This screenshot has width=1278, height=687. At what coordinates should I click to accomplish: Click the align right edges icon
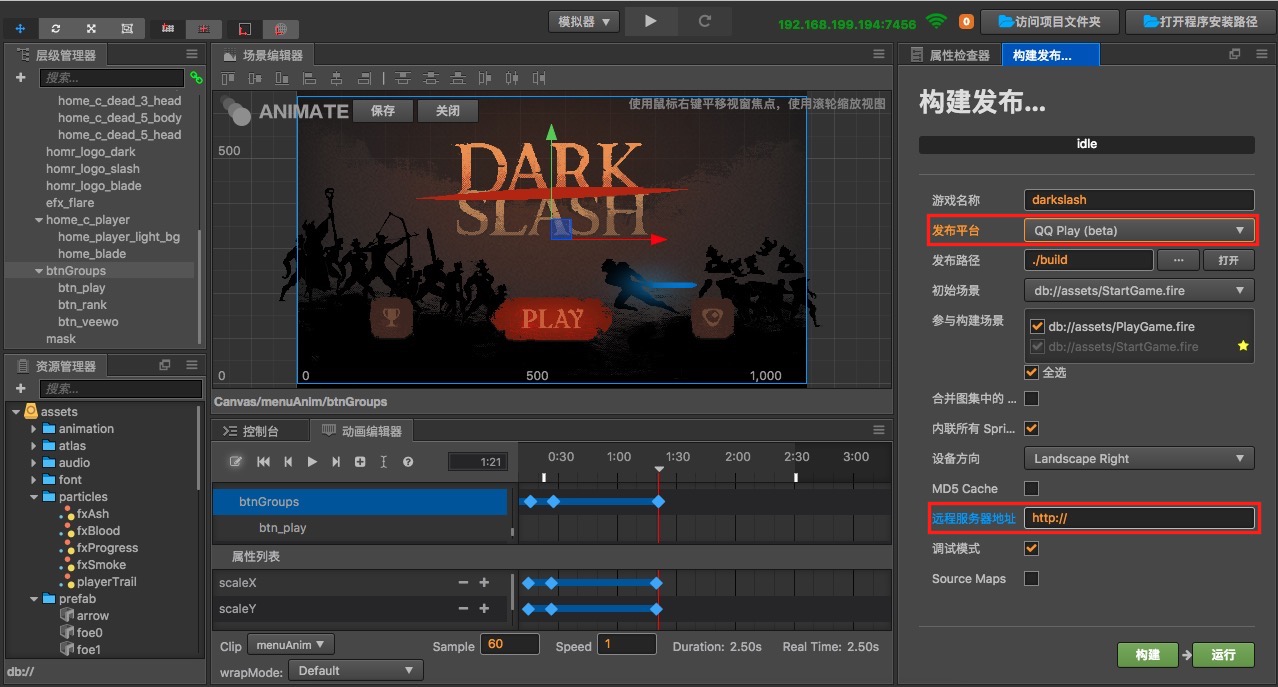click(364, 78)
